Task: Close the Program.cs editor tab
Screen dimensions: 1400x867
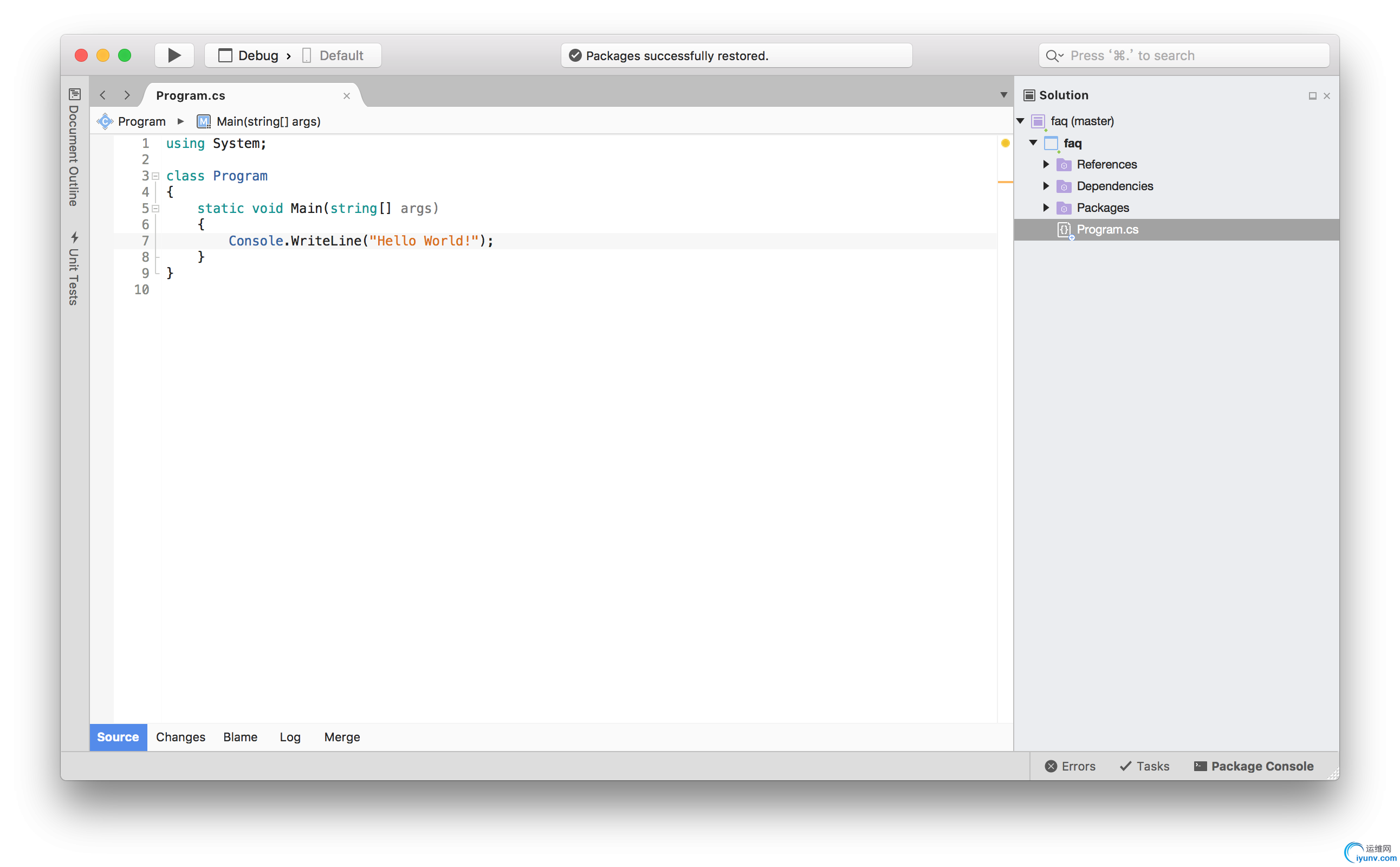Action: click(346, 96)
